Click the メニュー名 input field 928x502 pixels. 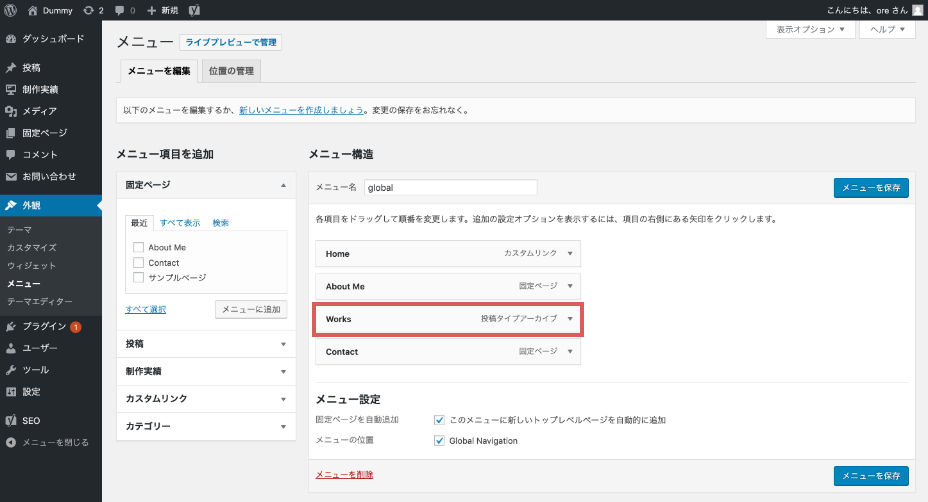(x=450, y=187)
